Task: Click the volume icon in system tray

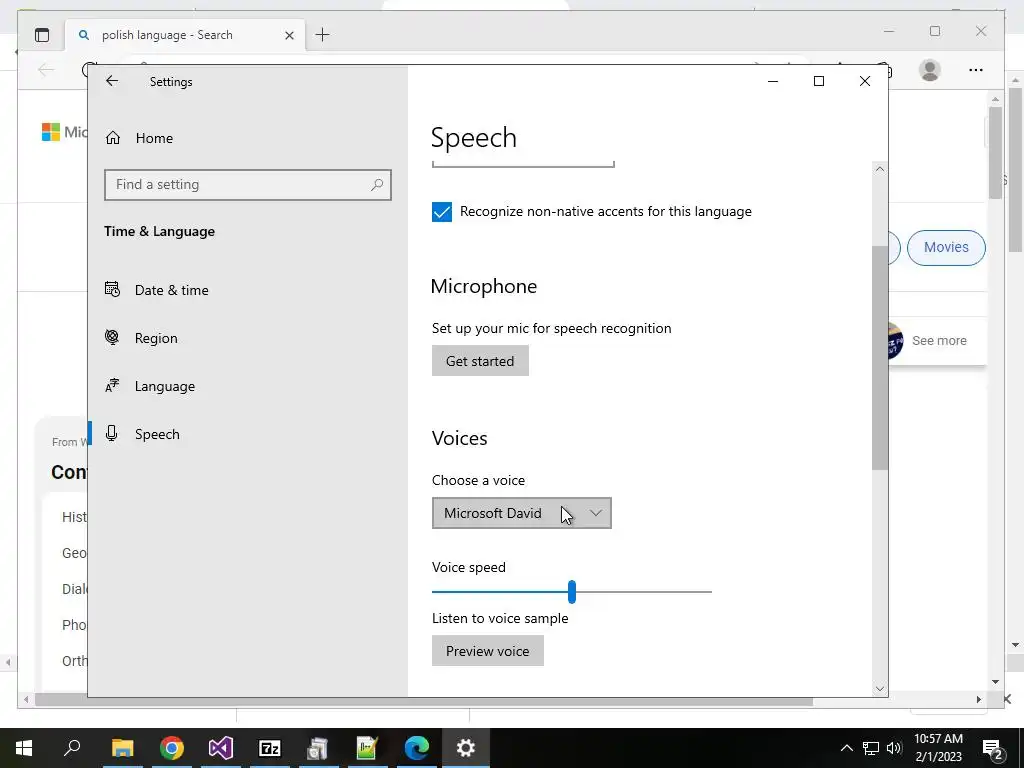Action: point(894,748)
